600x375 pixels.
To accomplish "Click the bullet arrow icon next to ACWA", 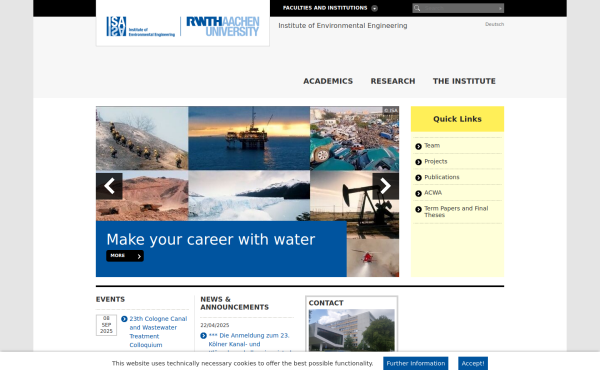I will click(x=418, y=193).
